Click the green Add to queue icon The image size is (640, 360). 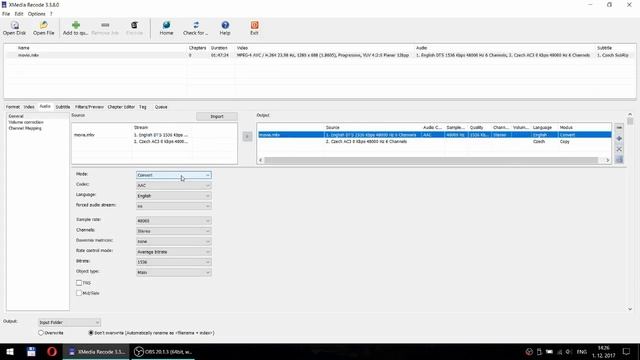76,25
